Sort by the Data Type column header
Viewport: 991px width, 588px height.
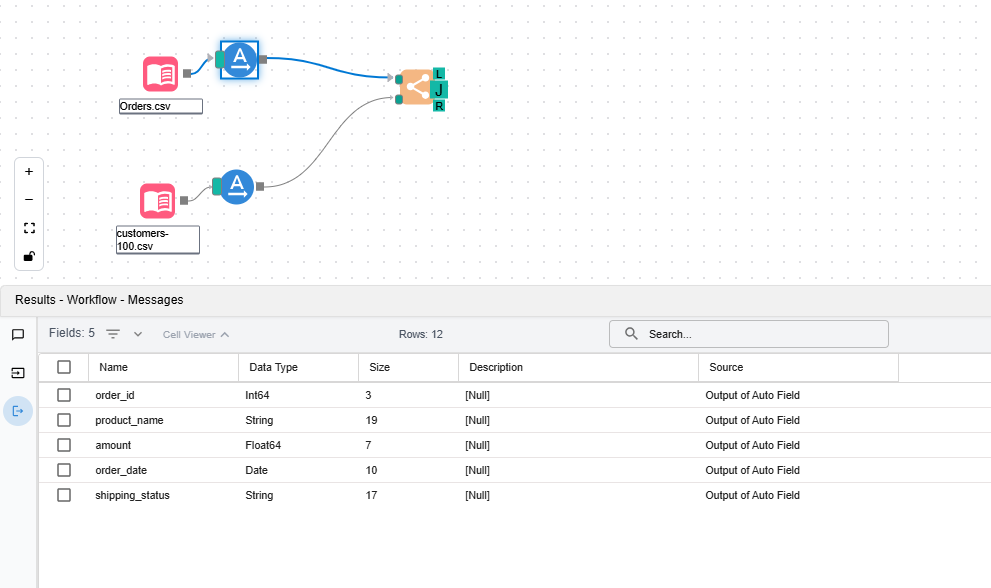(x=272, y=367)
